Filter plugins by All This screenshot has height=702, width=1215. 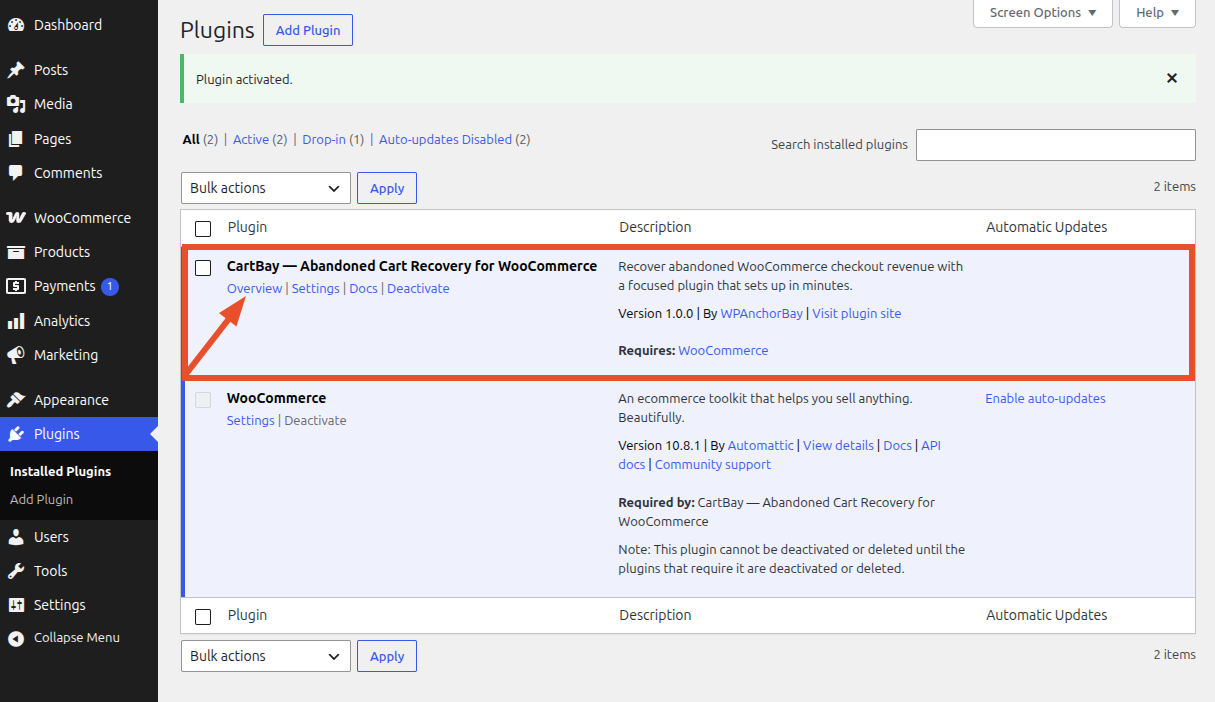click(x=191, y=140)
